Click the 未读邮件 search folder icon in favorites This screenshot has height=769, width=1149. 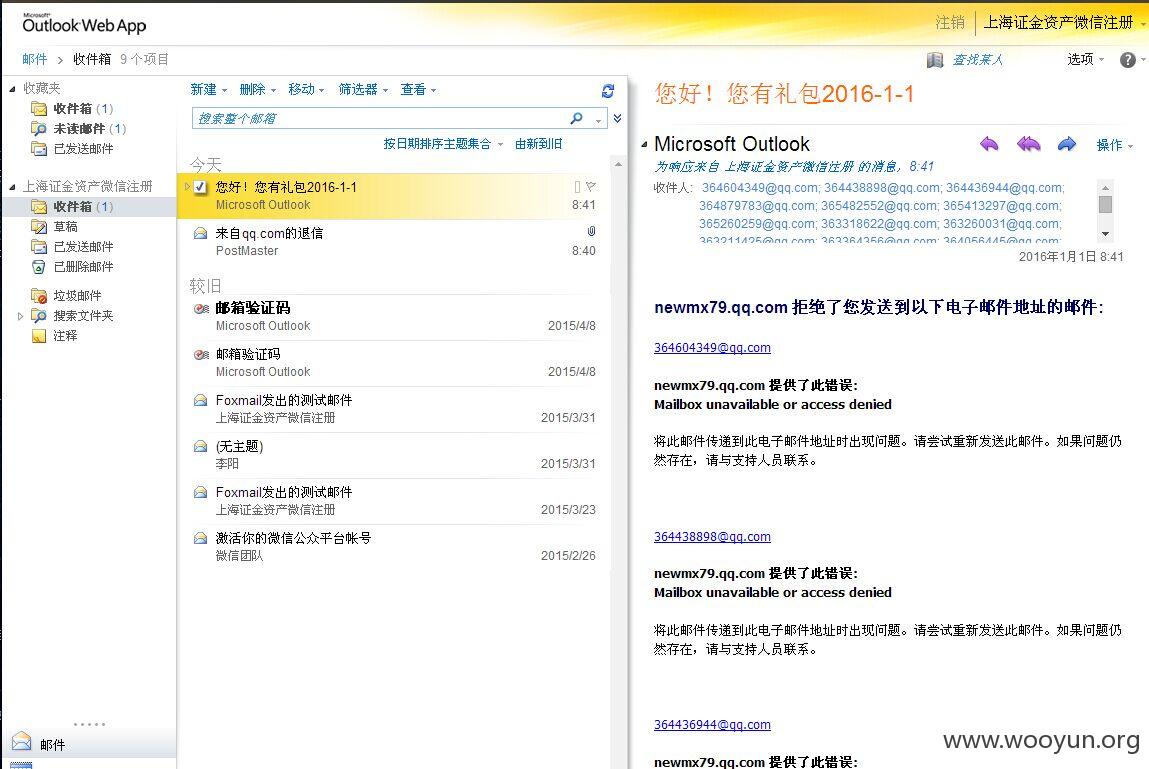(x=39, y=128)
